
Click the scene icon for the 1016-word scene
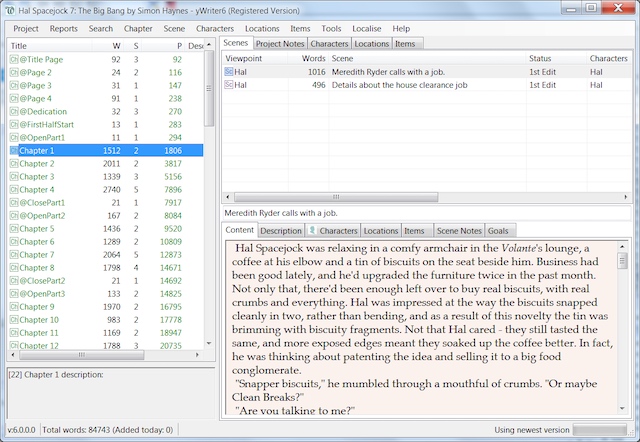(229, 72)
